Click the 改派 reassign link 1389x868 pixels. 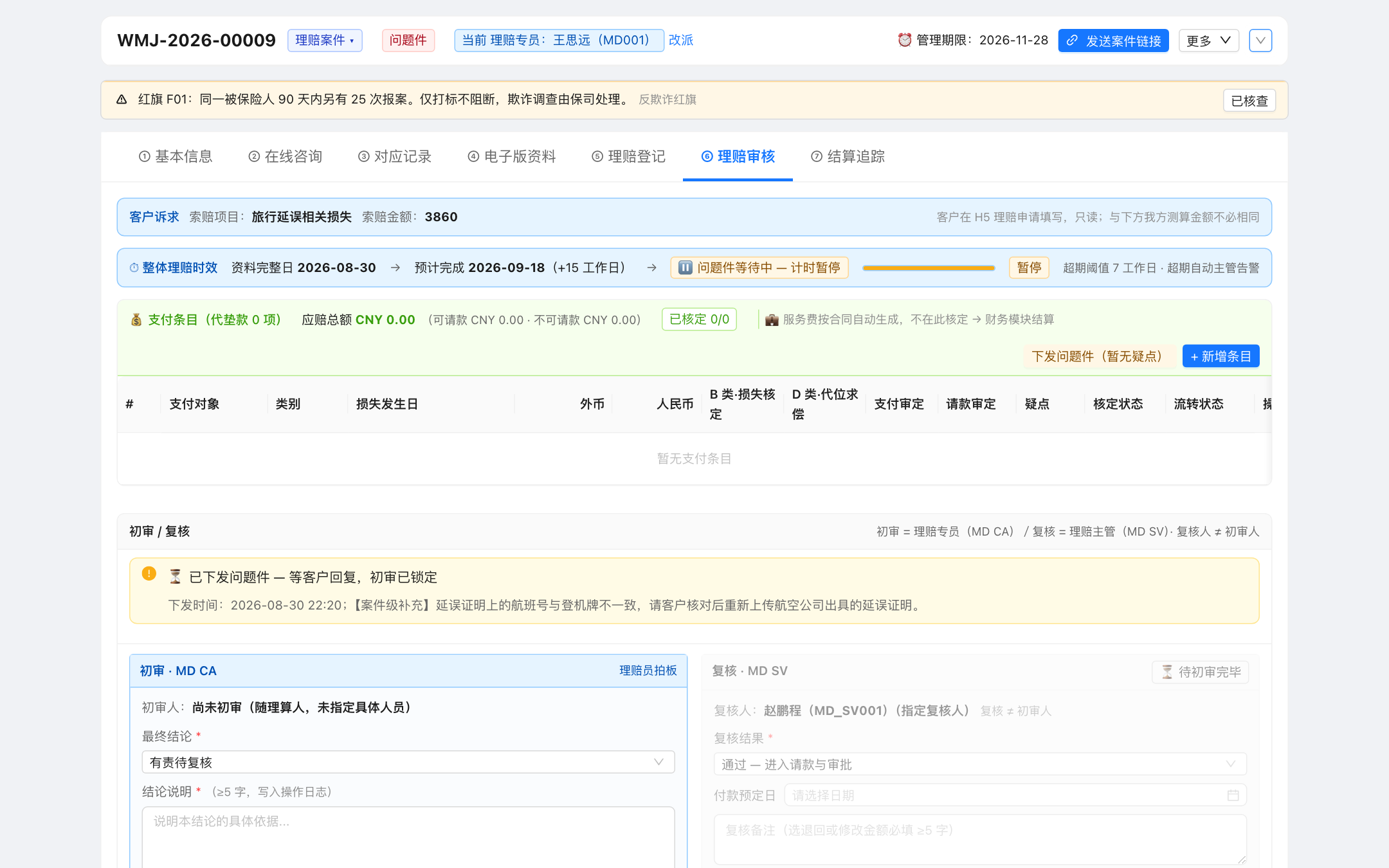(681, 40)
